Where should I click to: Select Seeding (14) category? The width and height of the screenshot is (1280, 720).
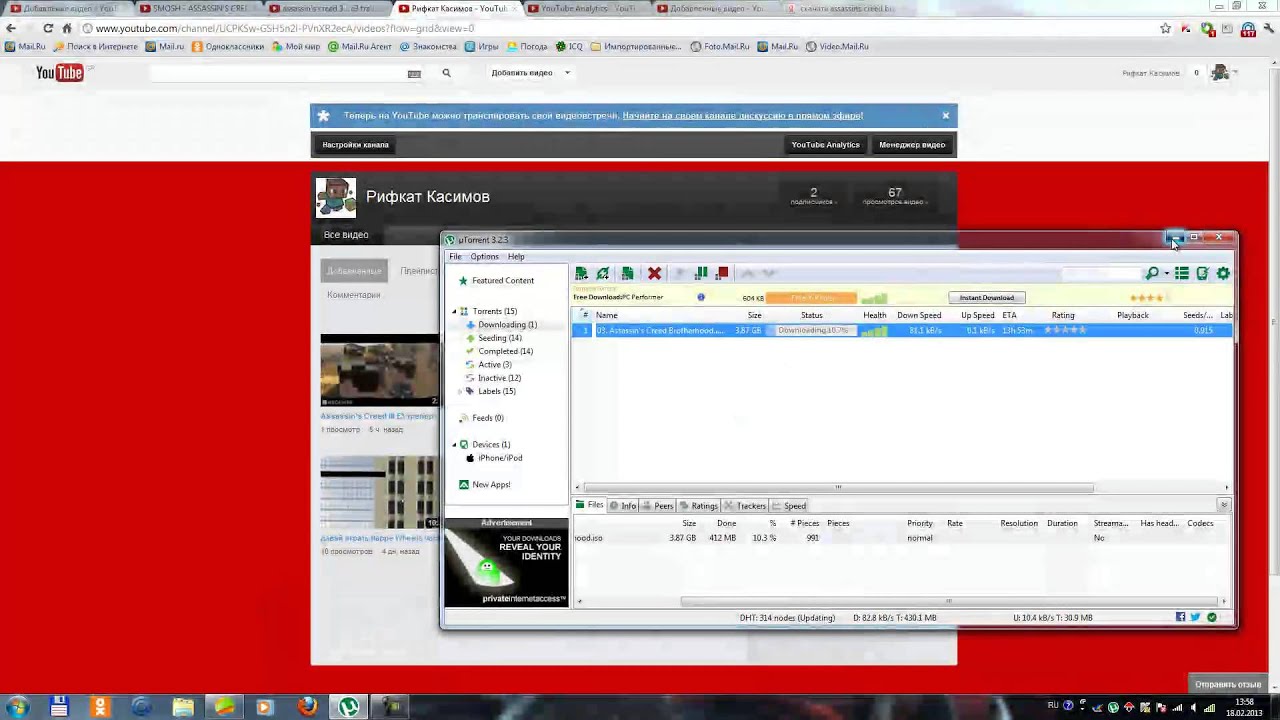[x=500, y=338]
